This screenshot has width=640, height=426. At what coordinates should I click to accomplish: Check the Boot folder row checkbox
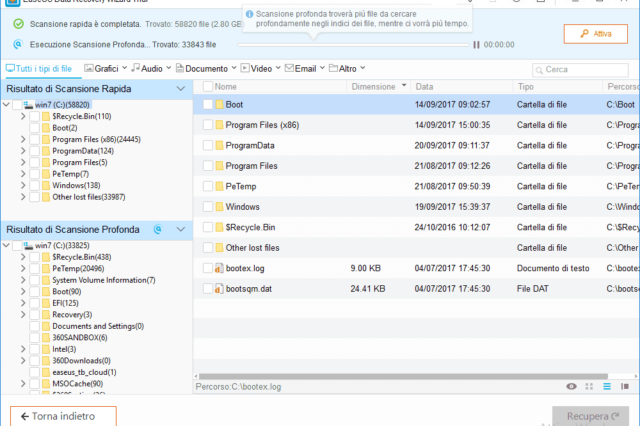(x=208, y=104)
